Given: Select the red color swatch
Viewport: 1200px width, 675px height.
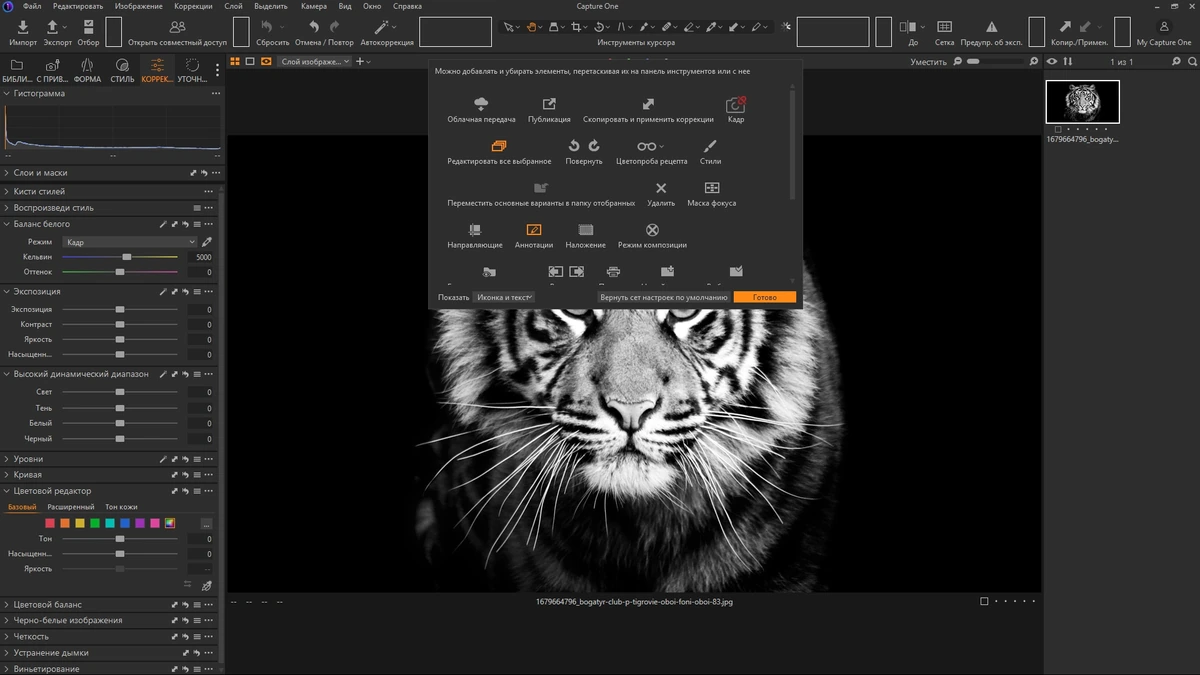Looking at the screenshot, I should 50,523.
